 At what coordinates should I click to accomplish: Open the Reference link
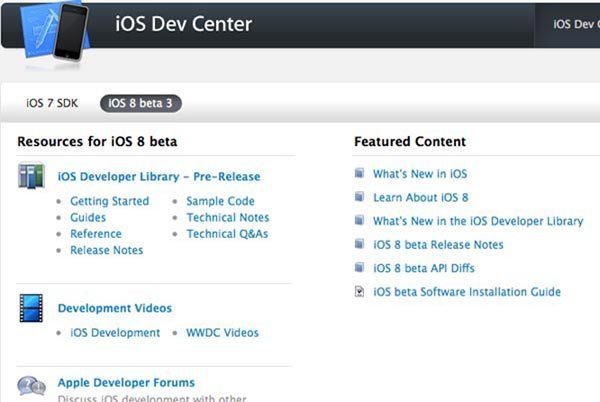[96, 234]
